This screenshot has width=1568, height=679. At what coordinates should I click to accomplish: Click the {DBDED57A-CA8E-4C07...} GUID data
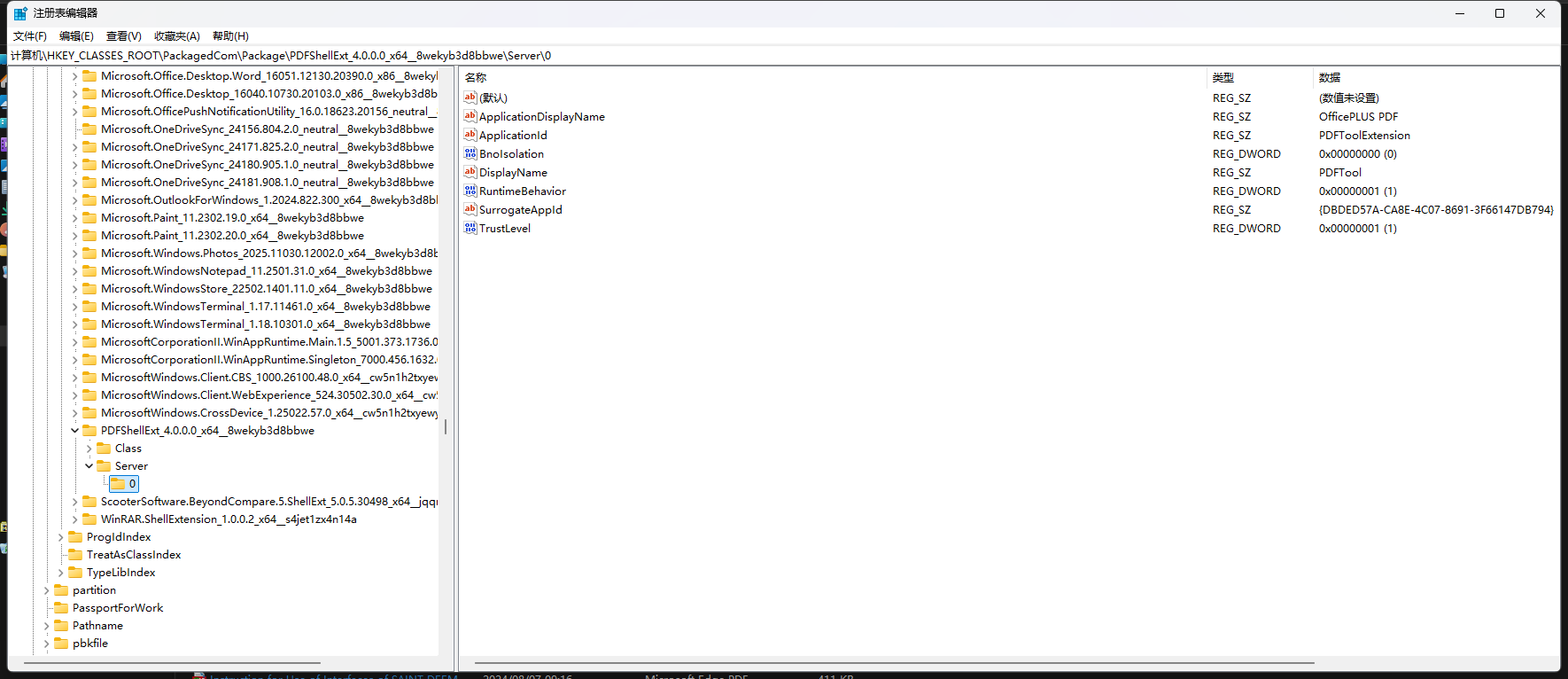tap(1436, 209)
